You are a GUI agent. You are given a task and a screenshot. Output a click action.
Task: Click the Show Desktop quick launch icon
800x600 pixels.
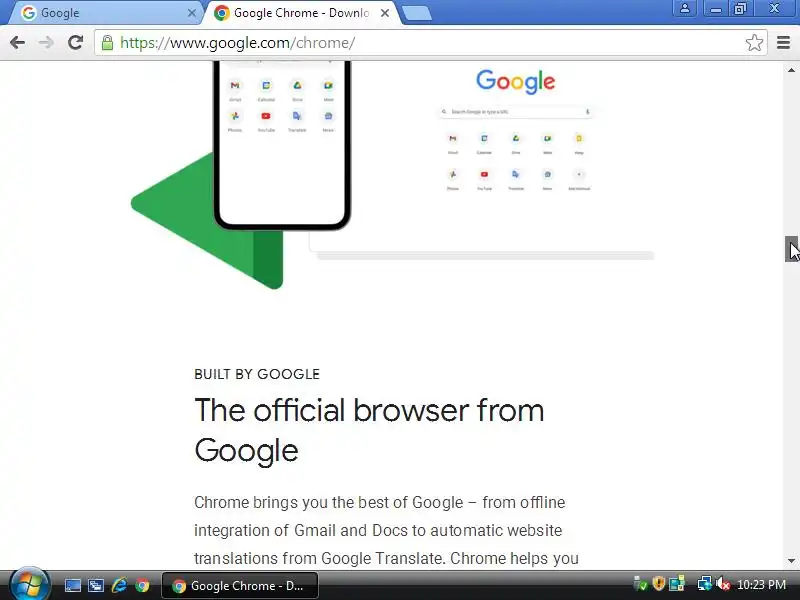pos(72,585)
